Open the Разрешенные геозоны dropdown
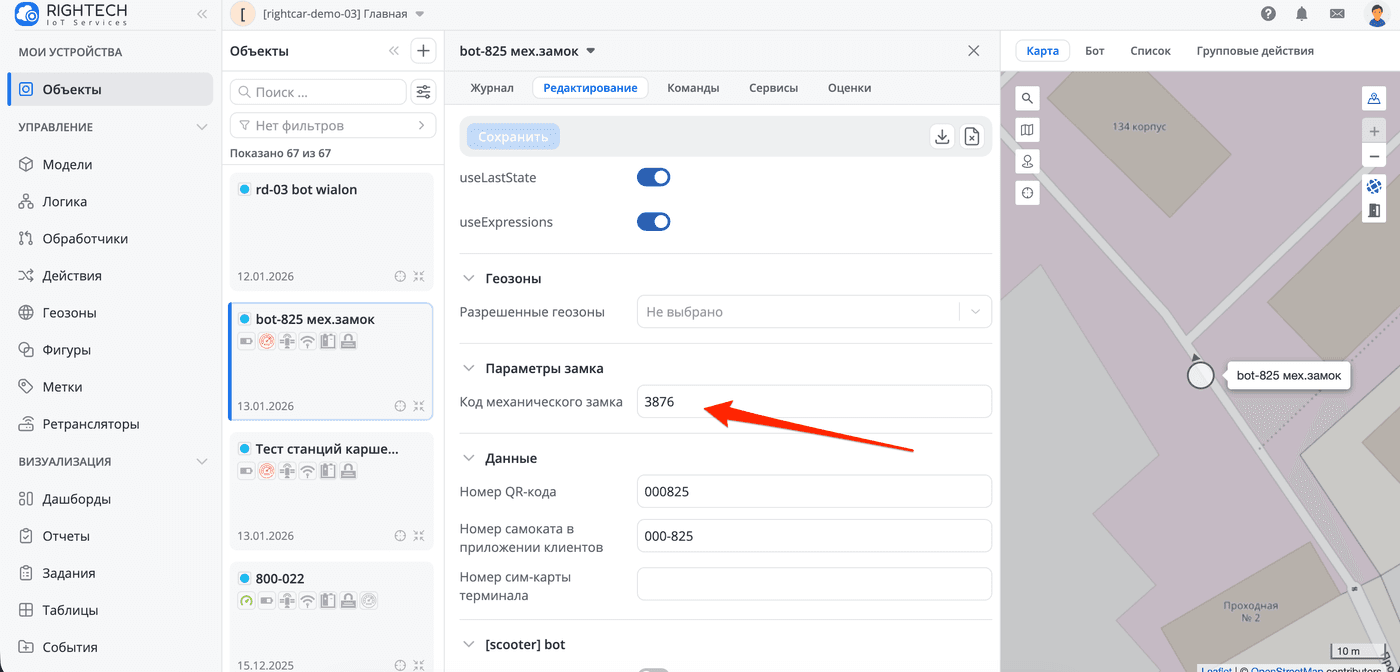The image size is (1400, 672). point(814,312)
